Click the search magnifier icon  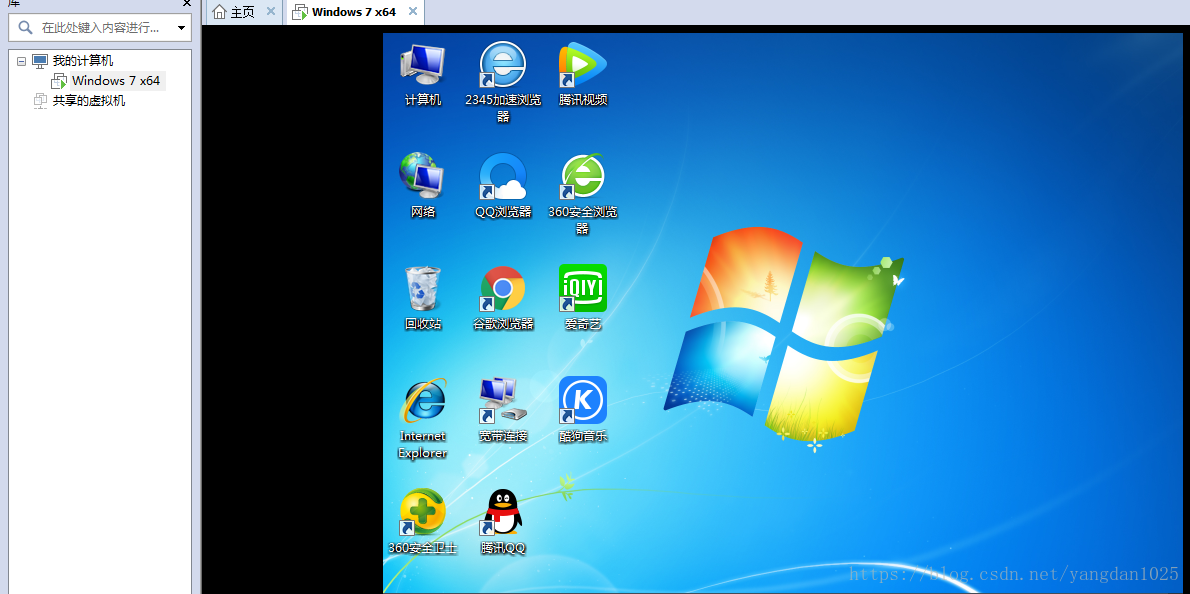click(25, 28)
